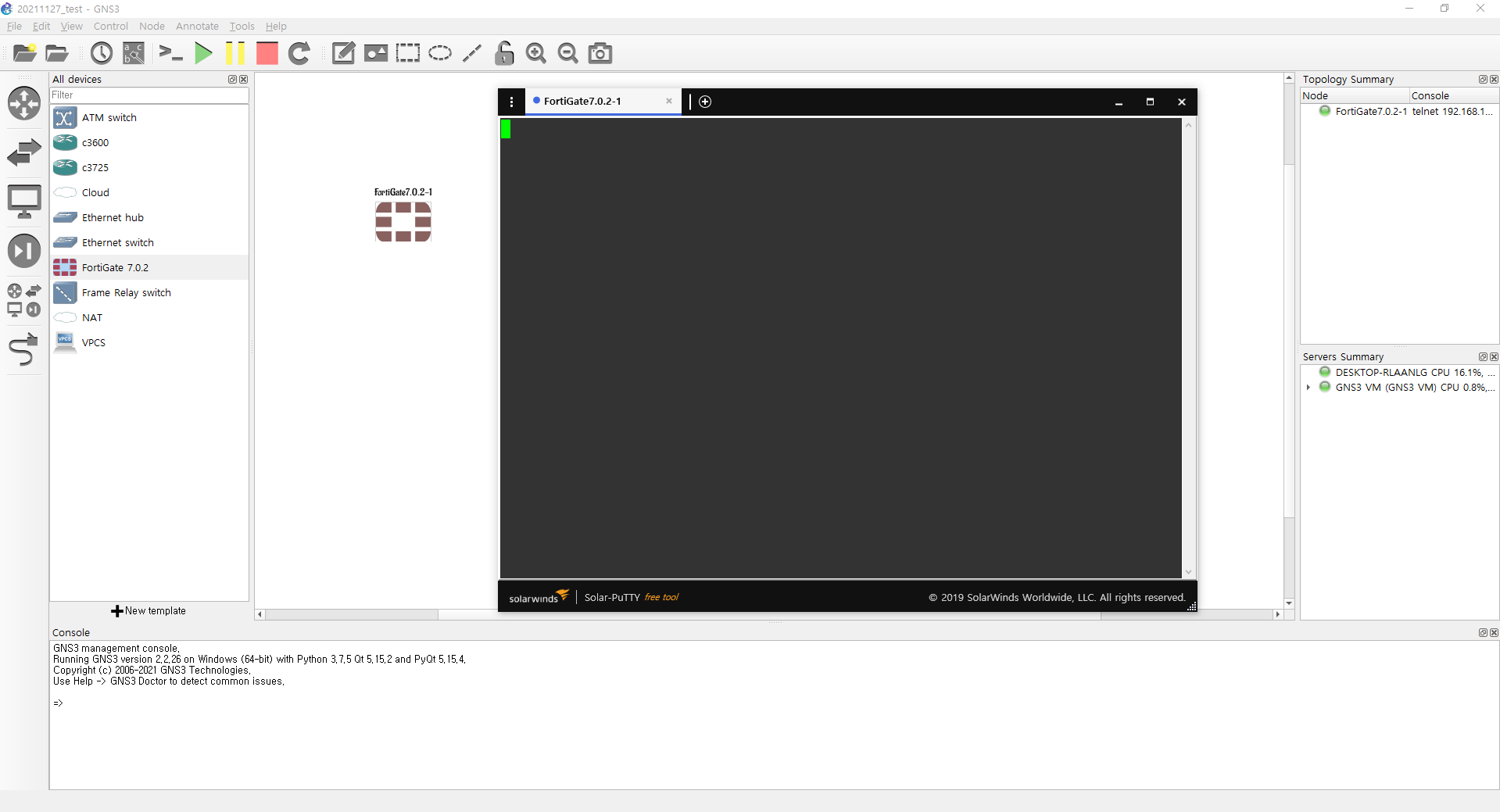The width and height of the screenshot is (1500, 812).
Task: Click the New blank project icon
Action: [x=25, y=53]
